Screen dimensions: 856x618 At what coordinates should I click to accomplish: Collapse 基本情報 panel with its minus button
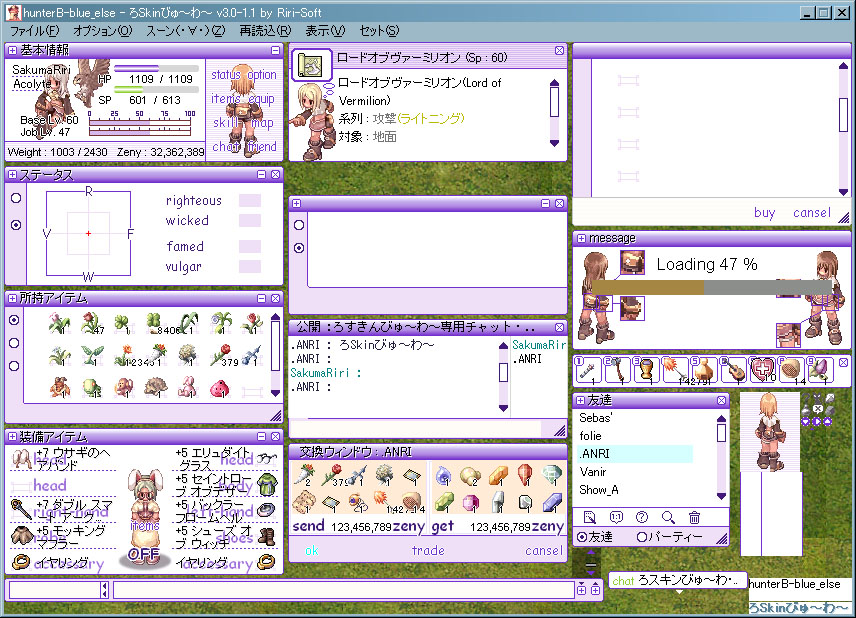point(275,50)
